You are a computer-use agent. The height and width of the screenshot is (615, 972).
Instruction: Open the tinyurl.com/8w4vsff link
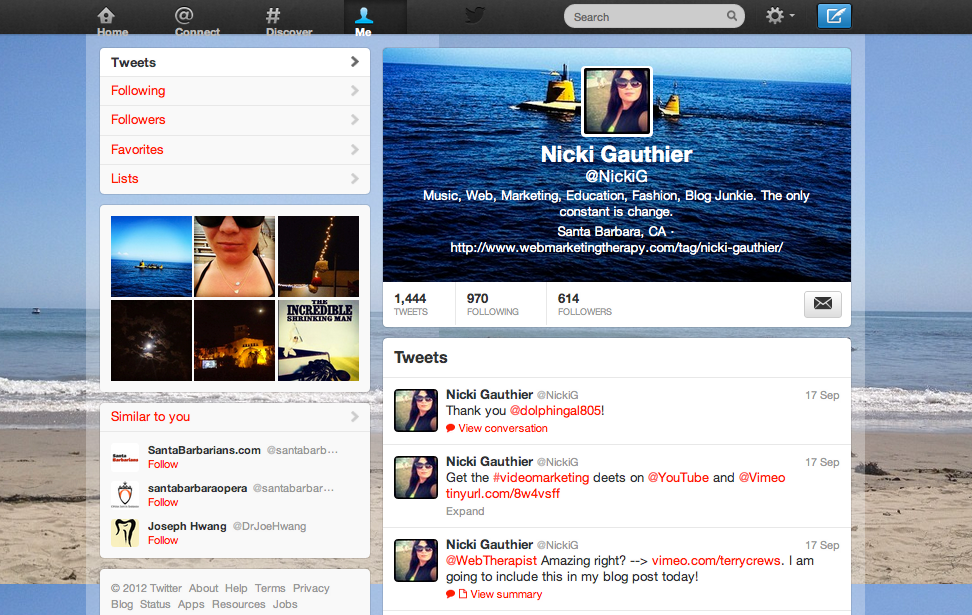(x=503, y=494)
